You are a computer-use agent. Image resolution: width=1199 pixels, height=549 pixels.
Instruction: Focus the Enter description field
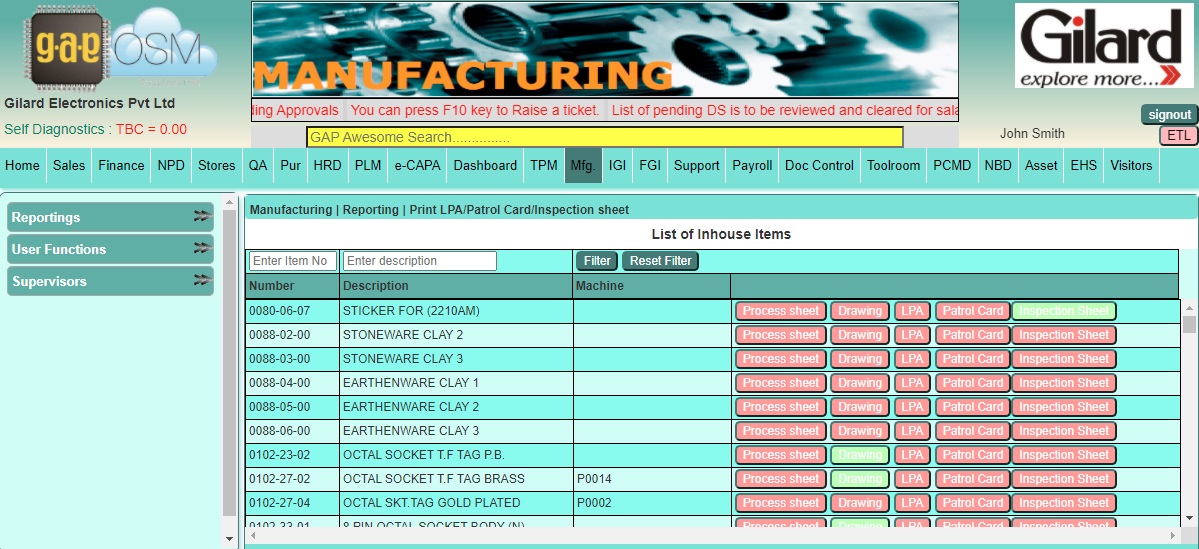(x=420, y=261)
